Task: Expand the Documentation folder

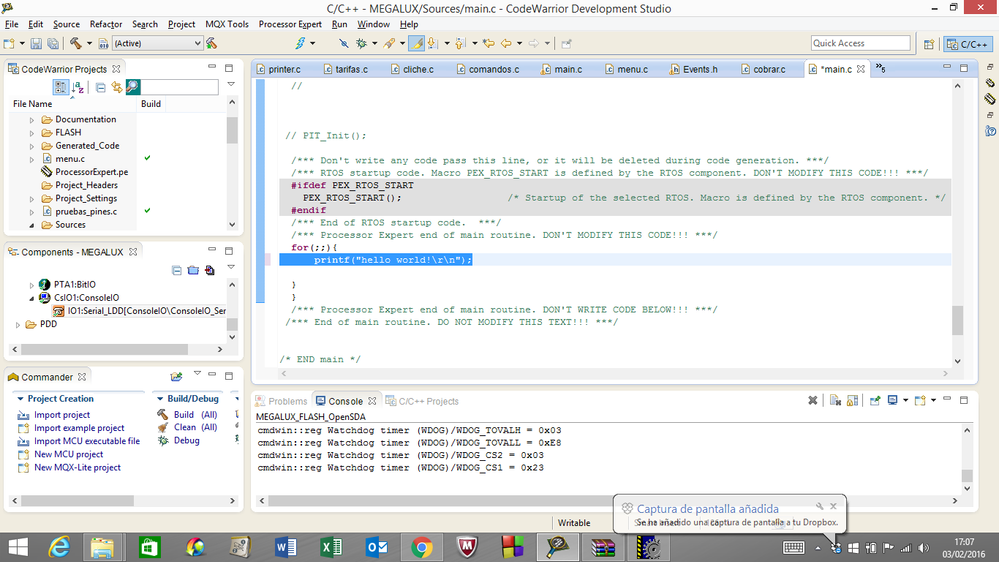Action: 32,120
